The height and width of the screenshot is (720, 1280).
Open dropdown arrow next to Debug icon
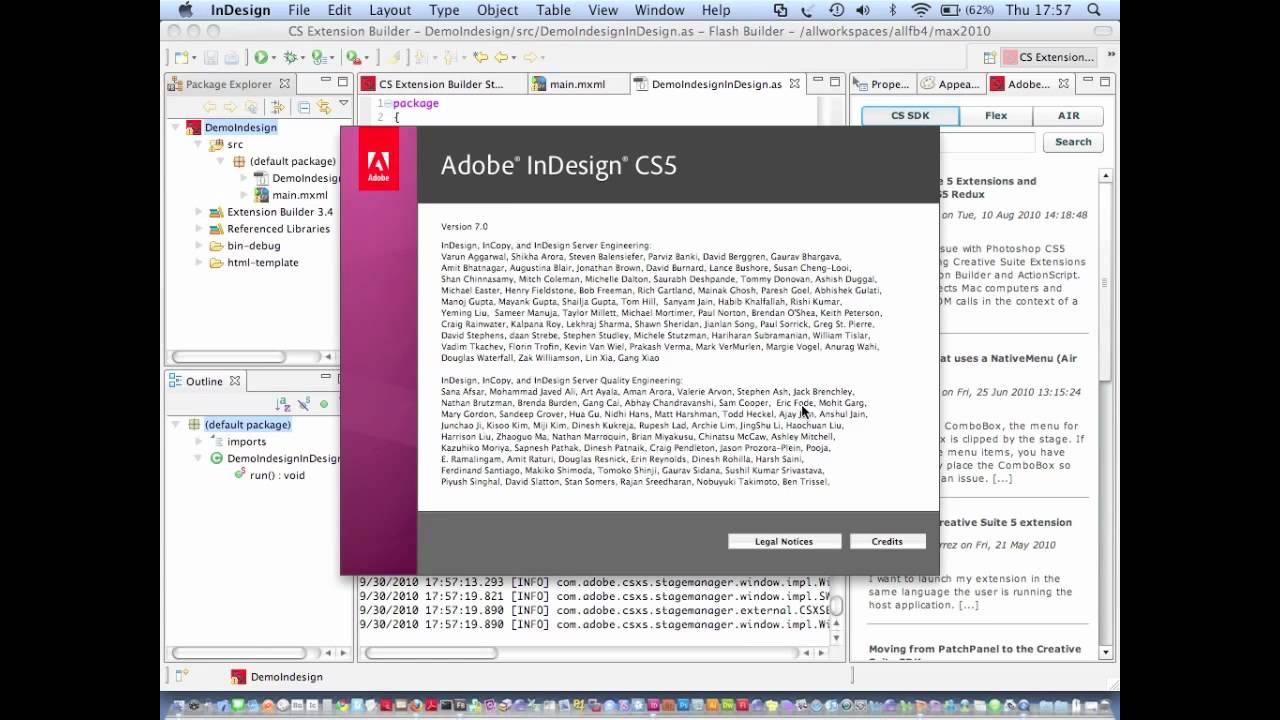point(304,58)
